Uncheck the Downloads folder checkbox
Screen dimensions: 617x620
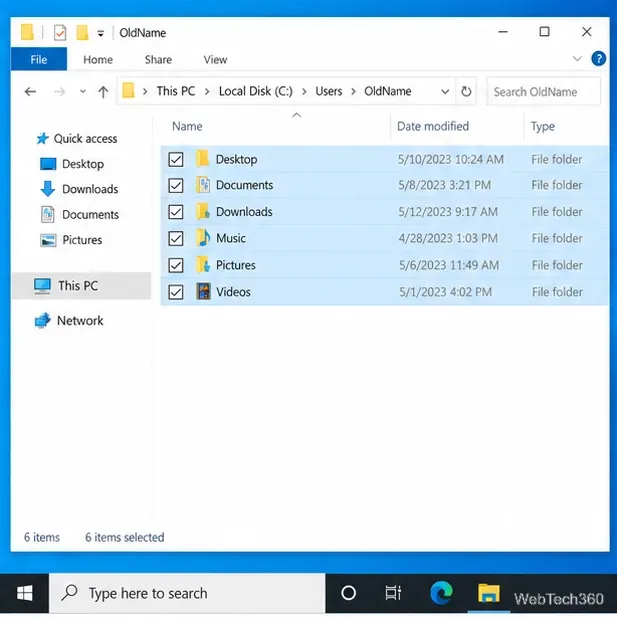pyautogui.click(x=176, y=212)
